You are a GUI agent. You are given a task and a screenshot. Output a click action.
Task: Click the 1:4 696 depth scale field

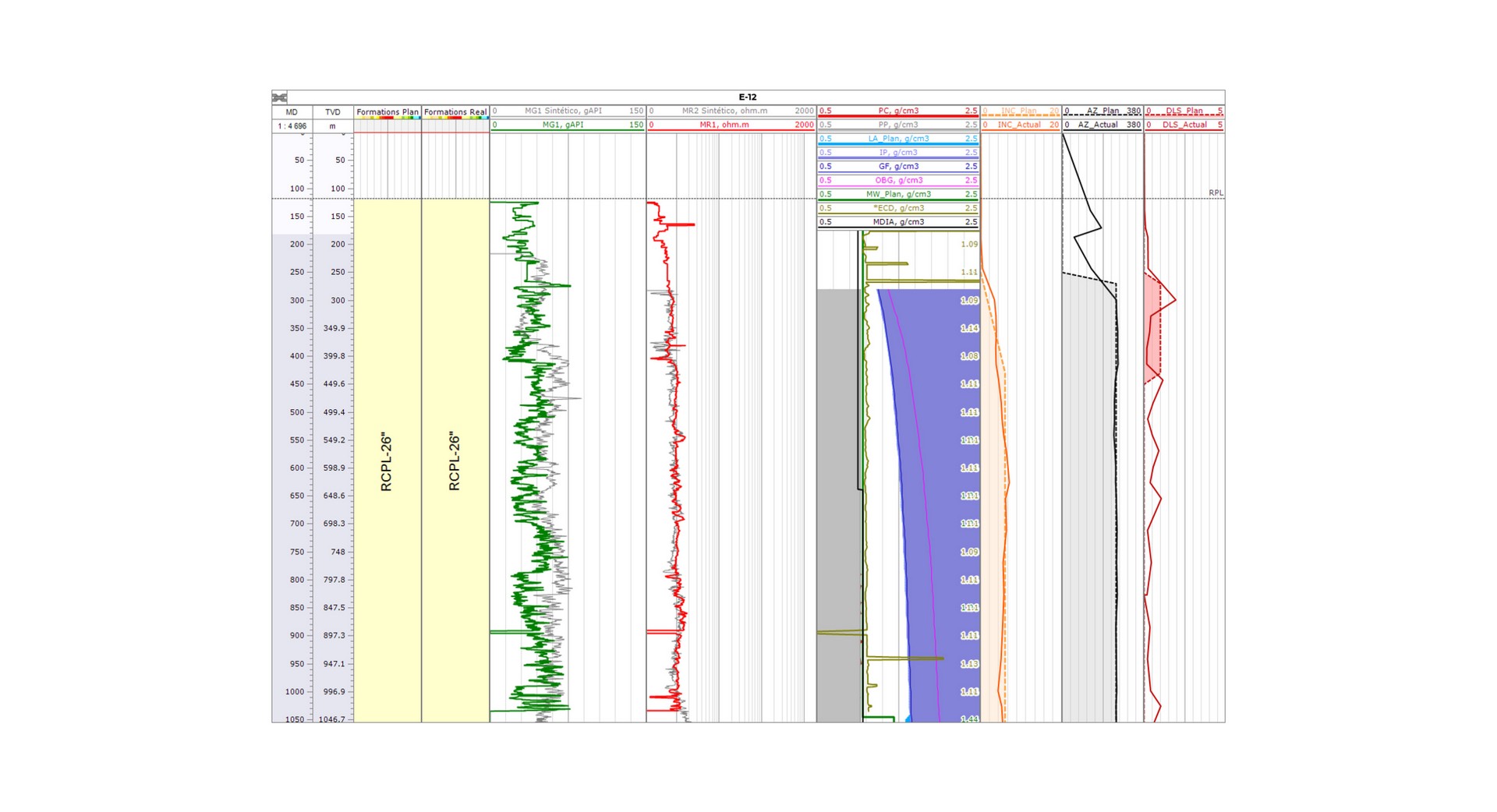coord(292,126)
